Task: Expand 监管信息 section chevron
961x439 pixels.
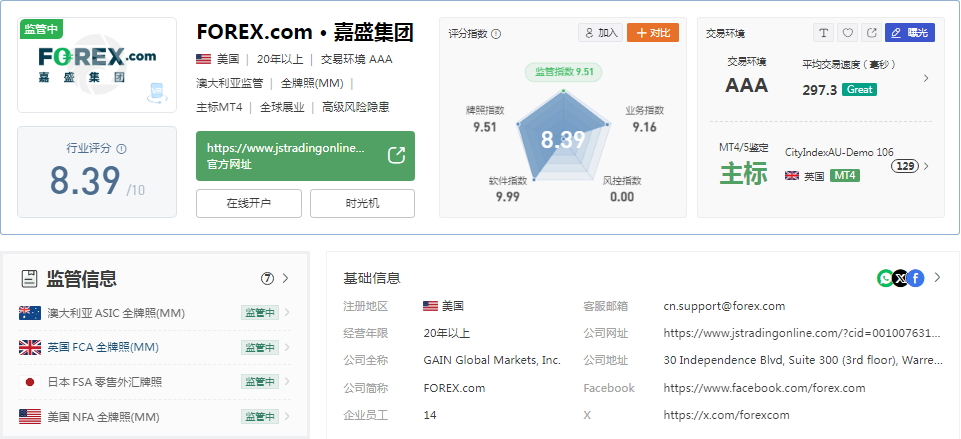Action: tap(285, 278)
